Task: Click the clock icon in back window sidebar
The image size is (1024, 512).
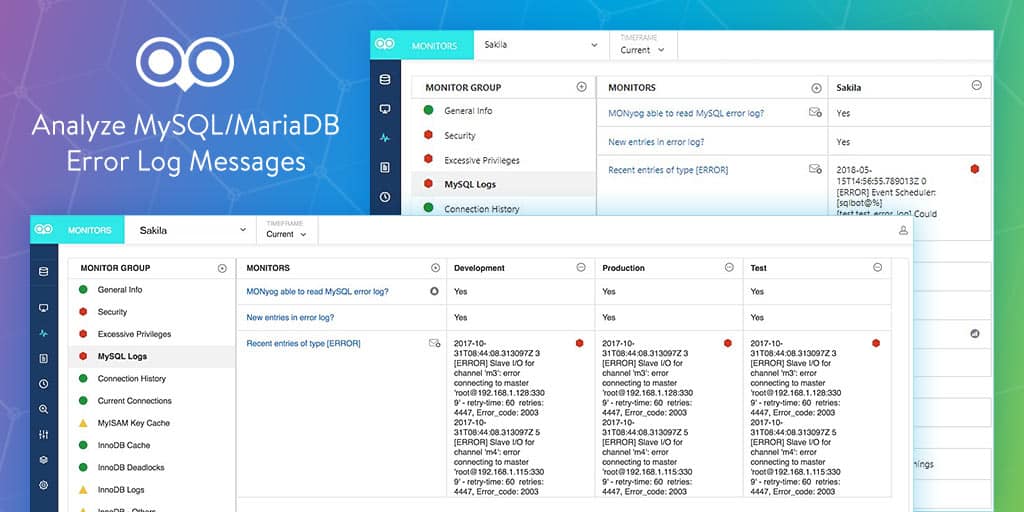Action: tap(385, 197)
